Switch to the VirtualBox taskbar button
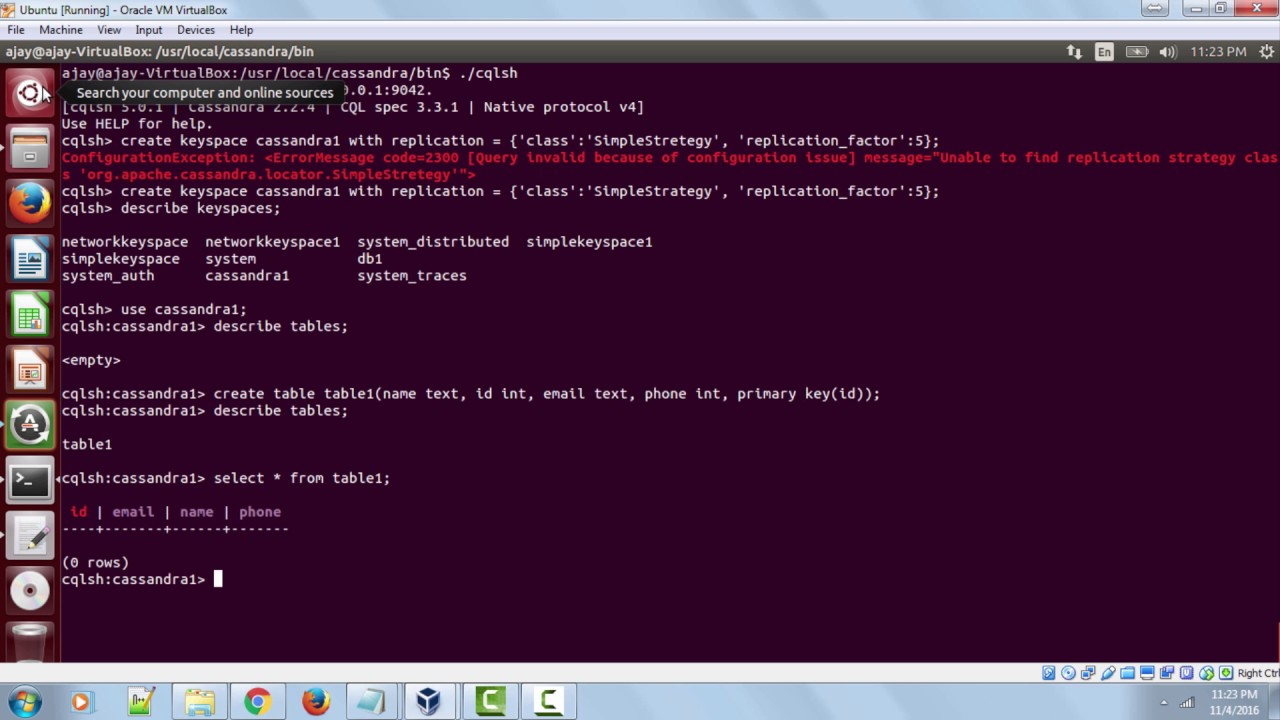 tap(430, 702)
